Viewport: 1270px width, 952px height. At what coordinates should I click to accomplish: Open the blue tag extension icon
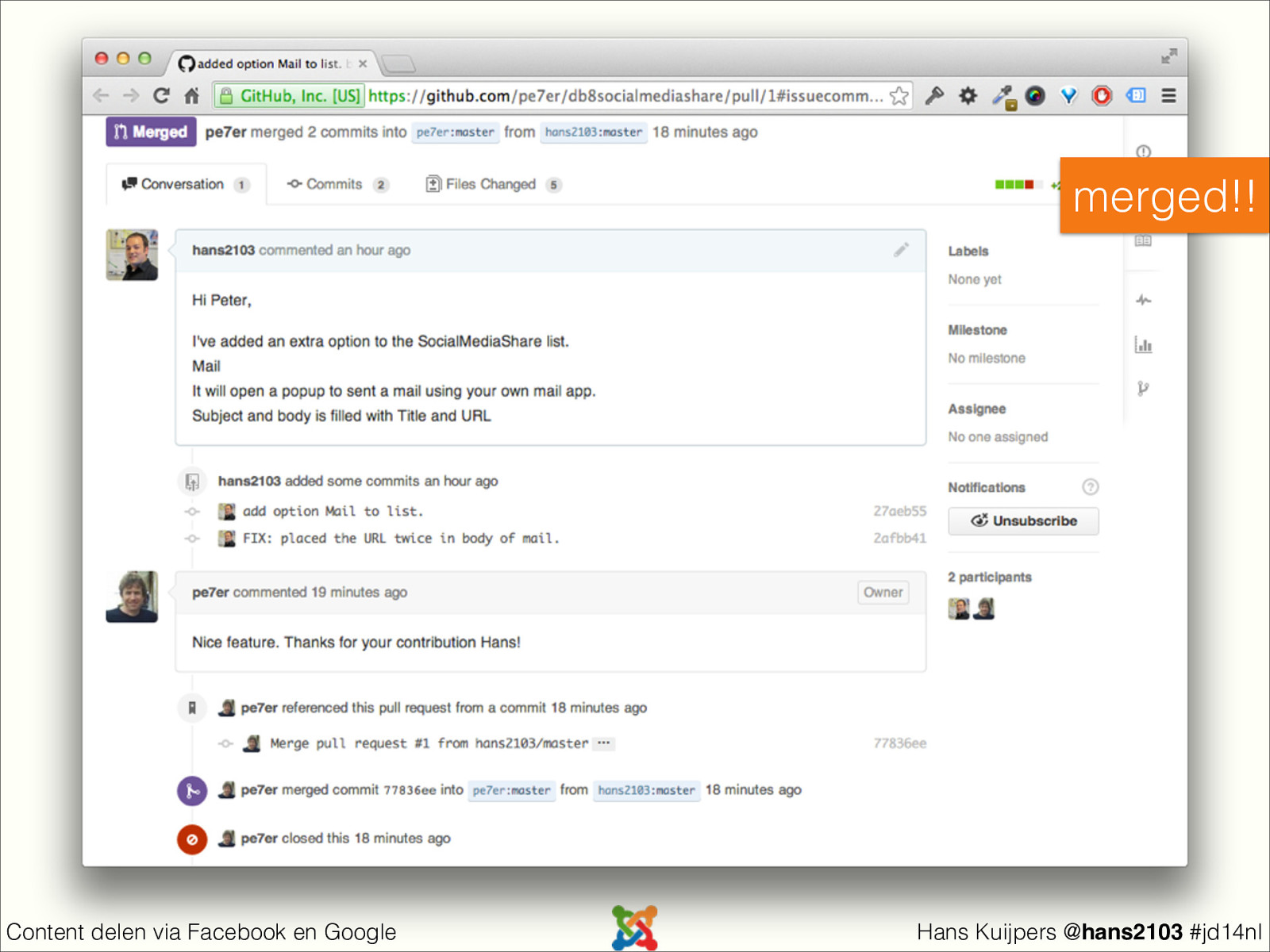coord(1136,96)
